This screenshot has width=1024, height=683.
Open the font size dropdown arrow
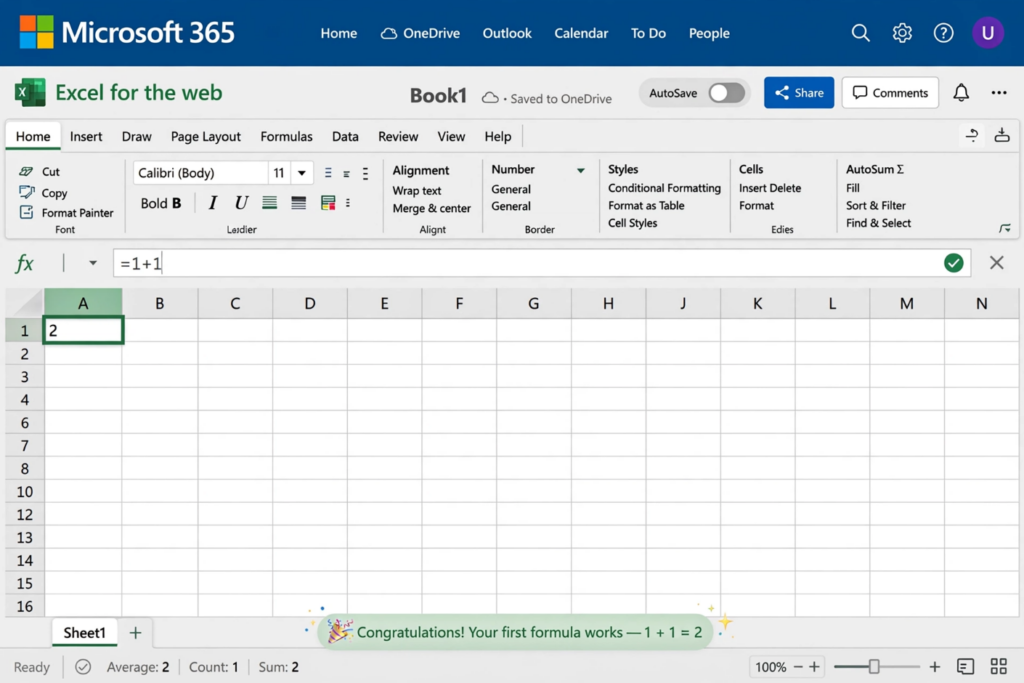(302, 173)
